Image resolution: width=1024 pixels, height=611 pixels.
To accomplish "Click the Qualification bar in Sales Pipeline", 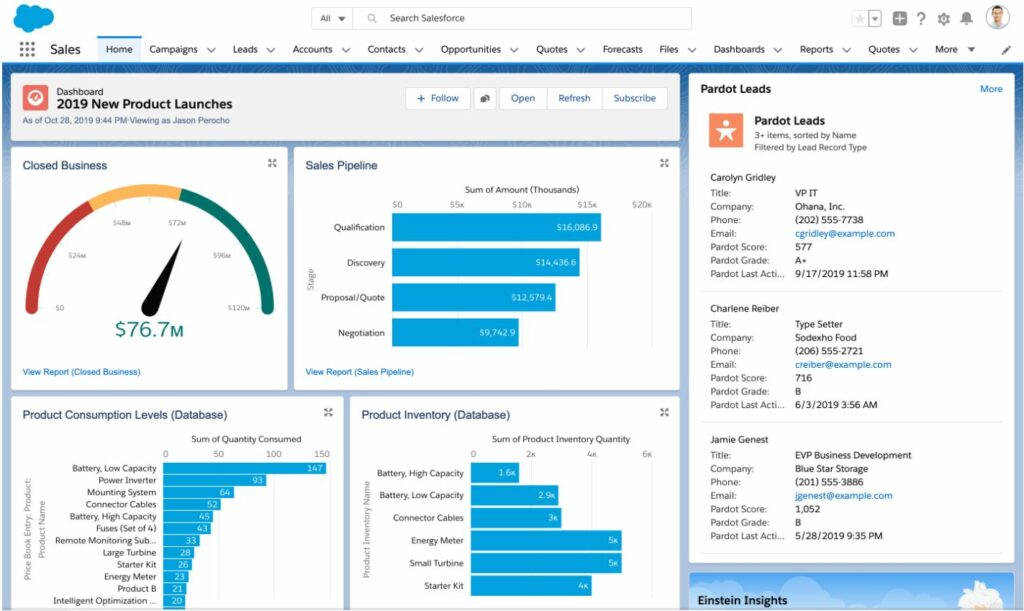I will pos(496,227).
